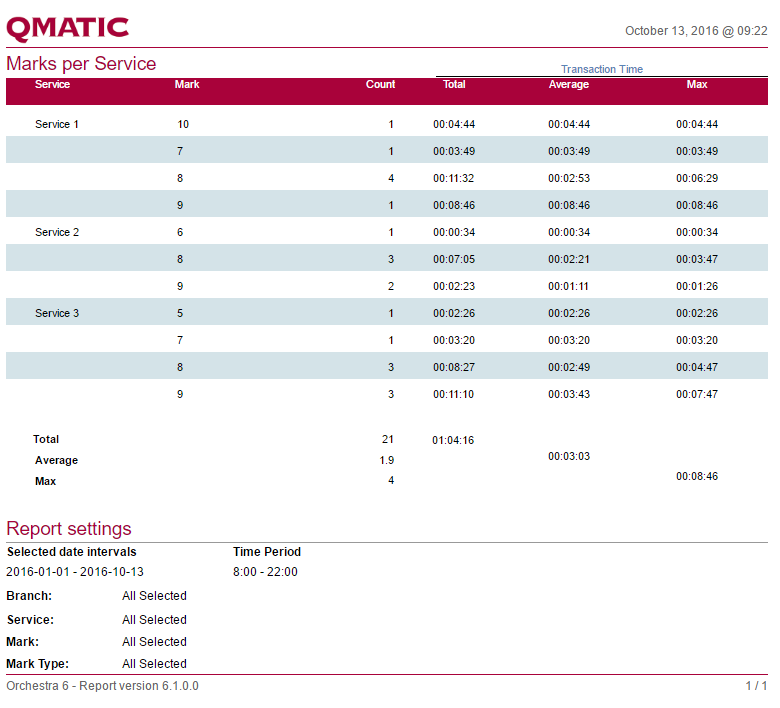Click the Count column header
Viewport: 780px width, 708px height.
click(380, 85)
